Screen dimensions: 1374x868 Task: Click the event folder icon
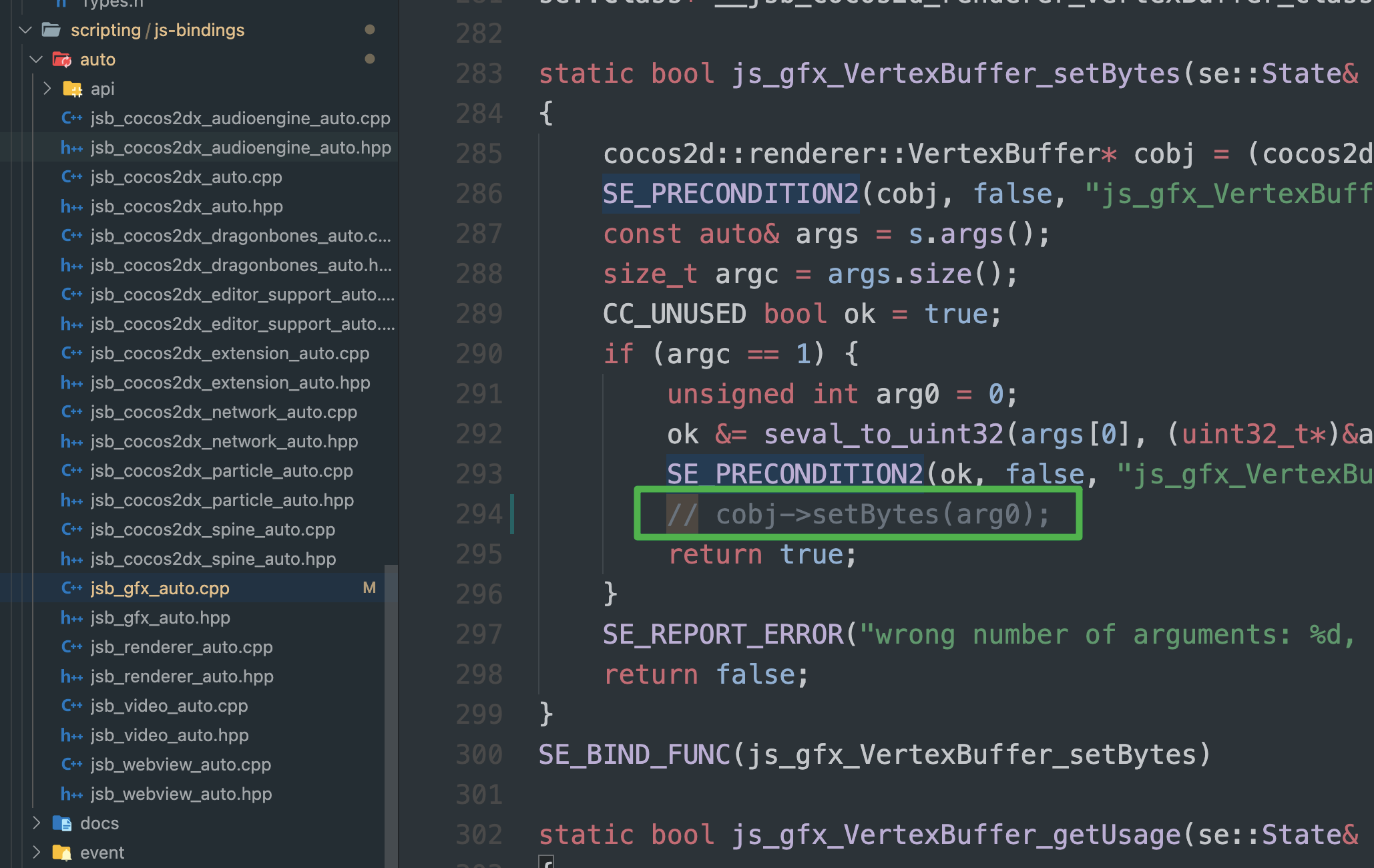point(62,853)
